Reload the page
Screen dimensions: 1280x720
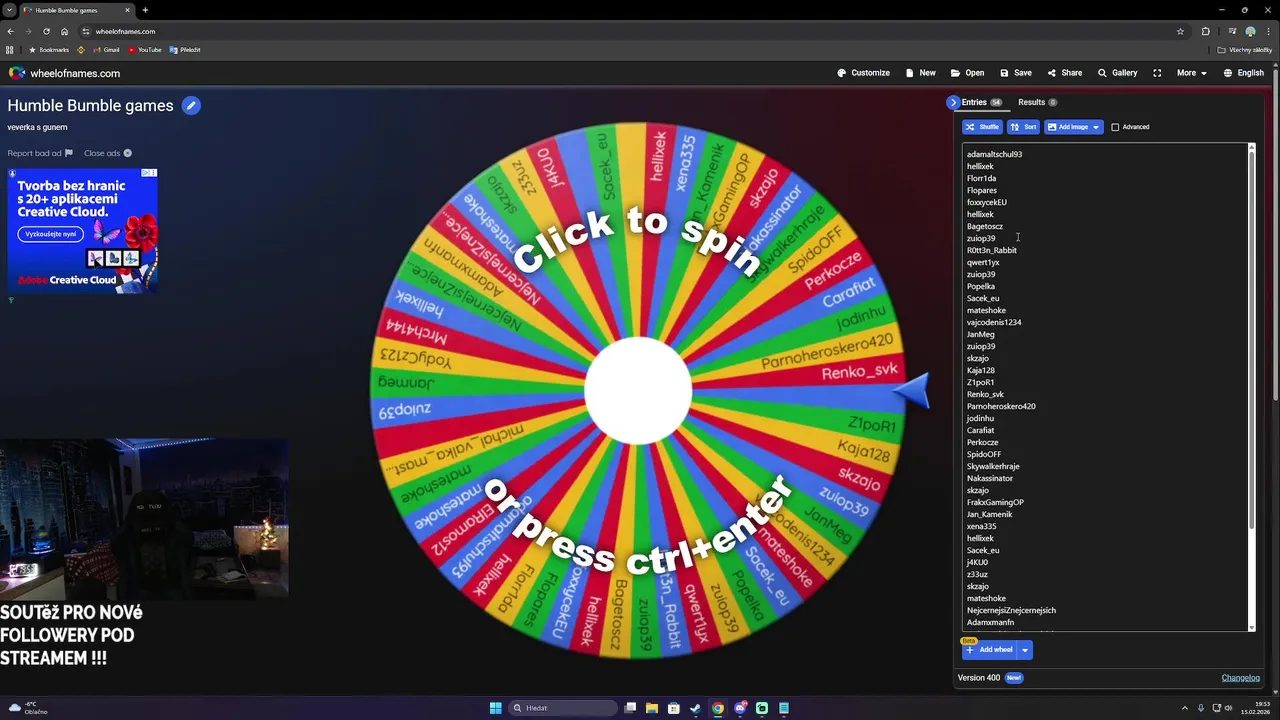(46, 31)
